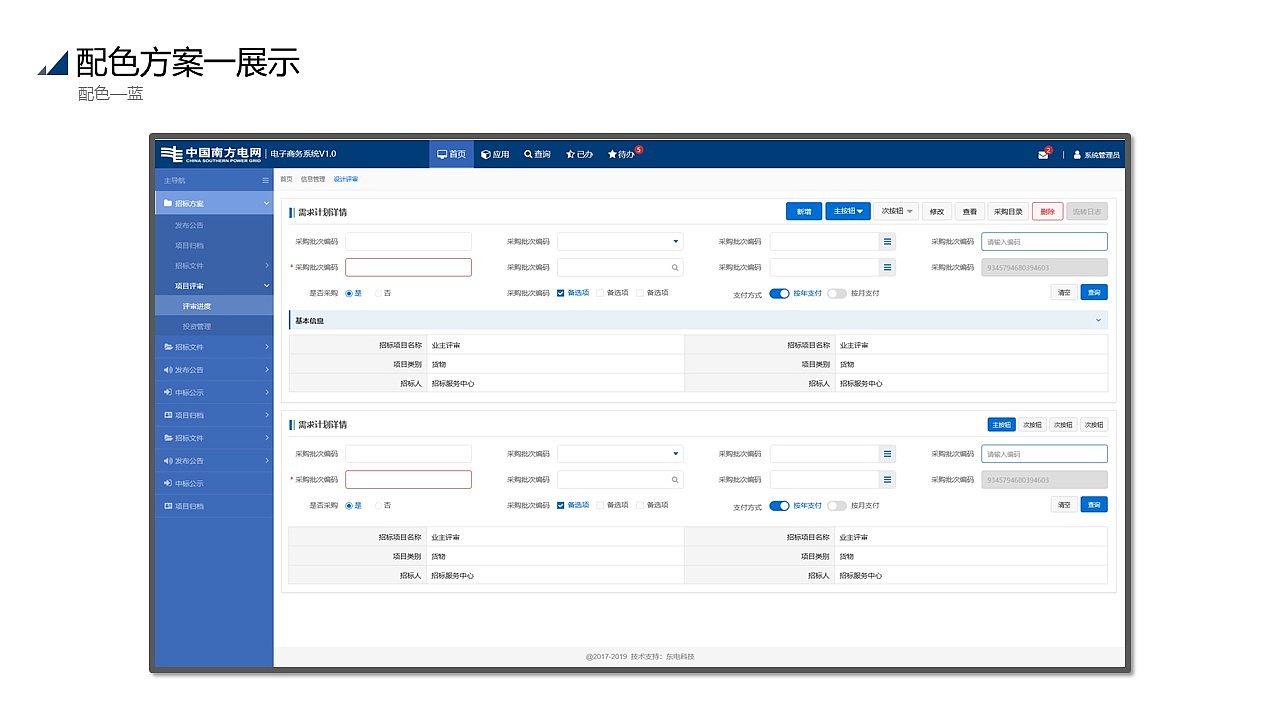Expand the 招标文件 submenu item under 招标方案

(214, 265)
